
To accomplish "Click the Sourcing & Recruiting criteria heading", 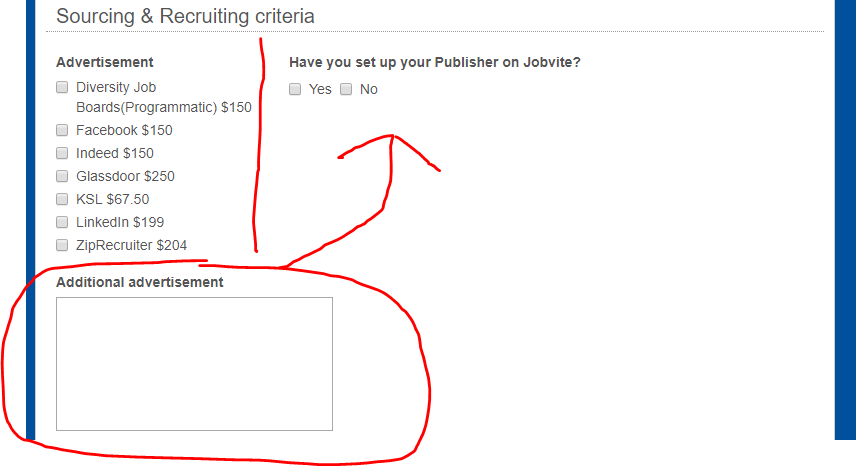I will point(185,16).
